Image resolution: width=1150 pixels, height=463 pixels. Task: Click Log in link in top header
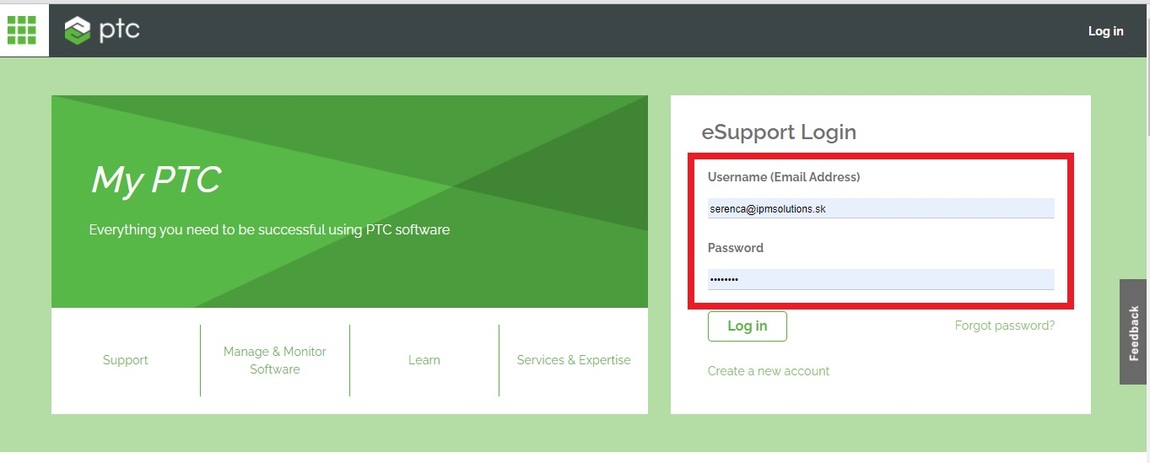[x=1105, y=31]
